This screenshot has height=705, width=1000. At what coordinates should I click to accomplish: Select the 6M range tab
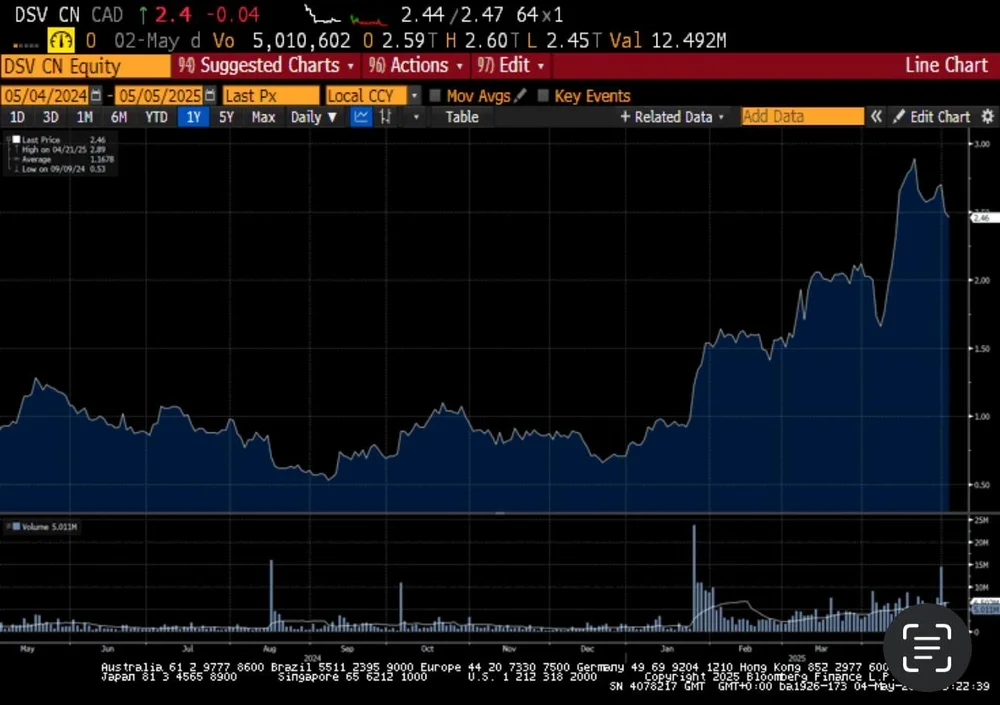click(x=119, y=117)
